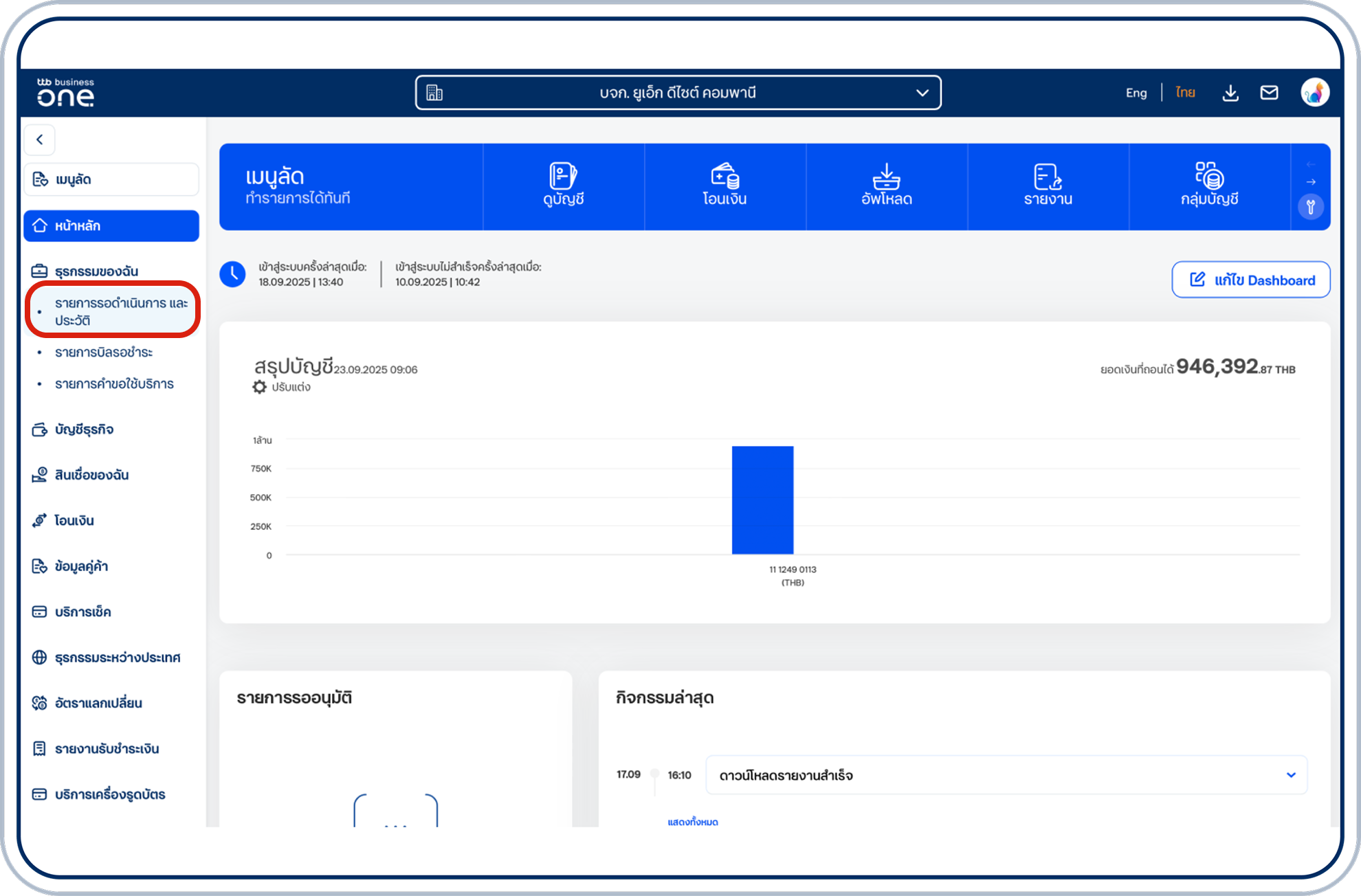Expand the ดาวน์โหลดรายงานสำเร็จ activity entry

coord(1290,775)
